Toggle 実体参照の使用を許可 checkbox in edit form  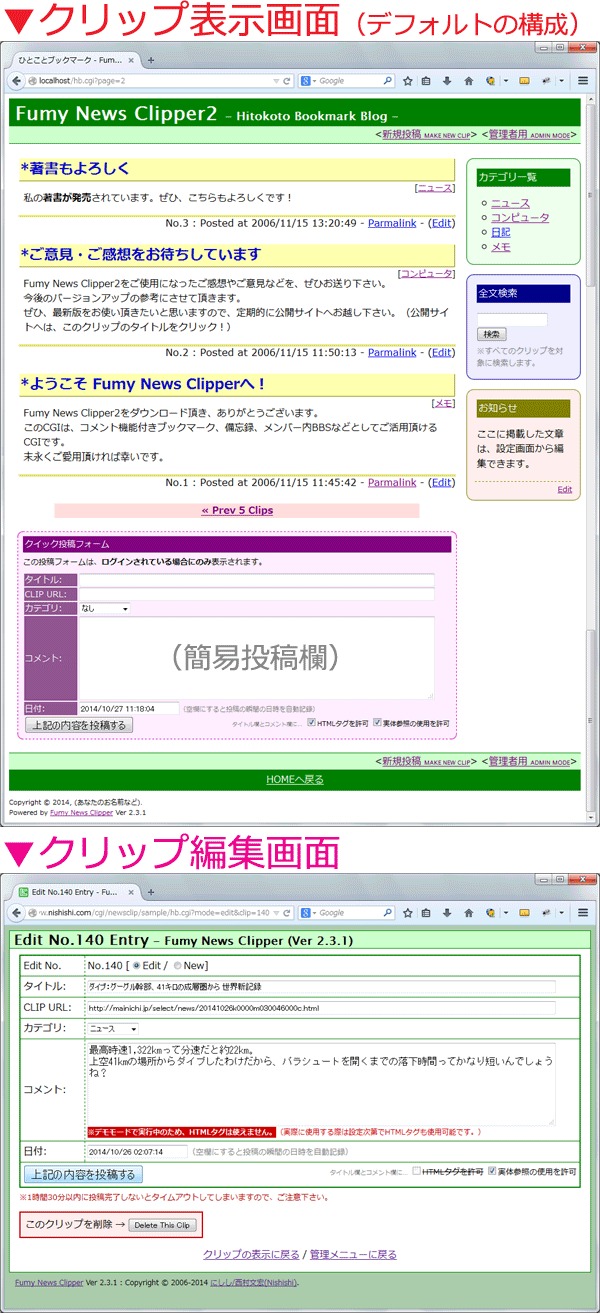[x=491, y=1171]
